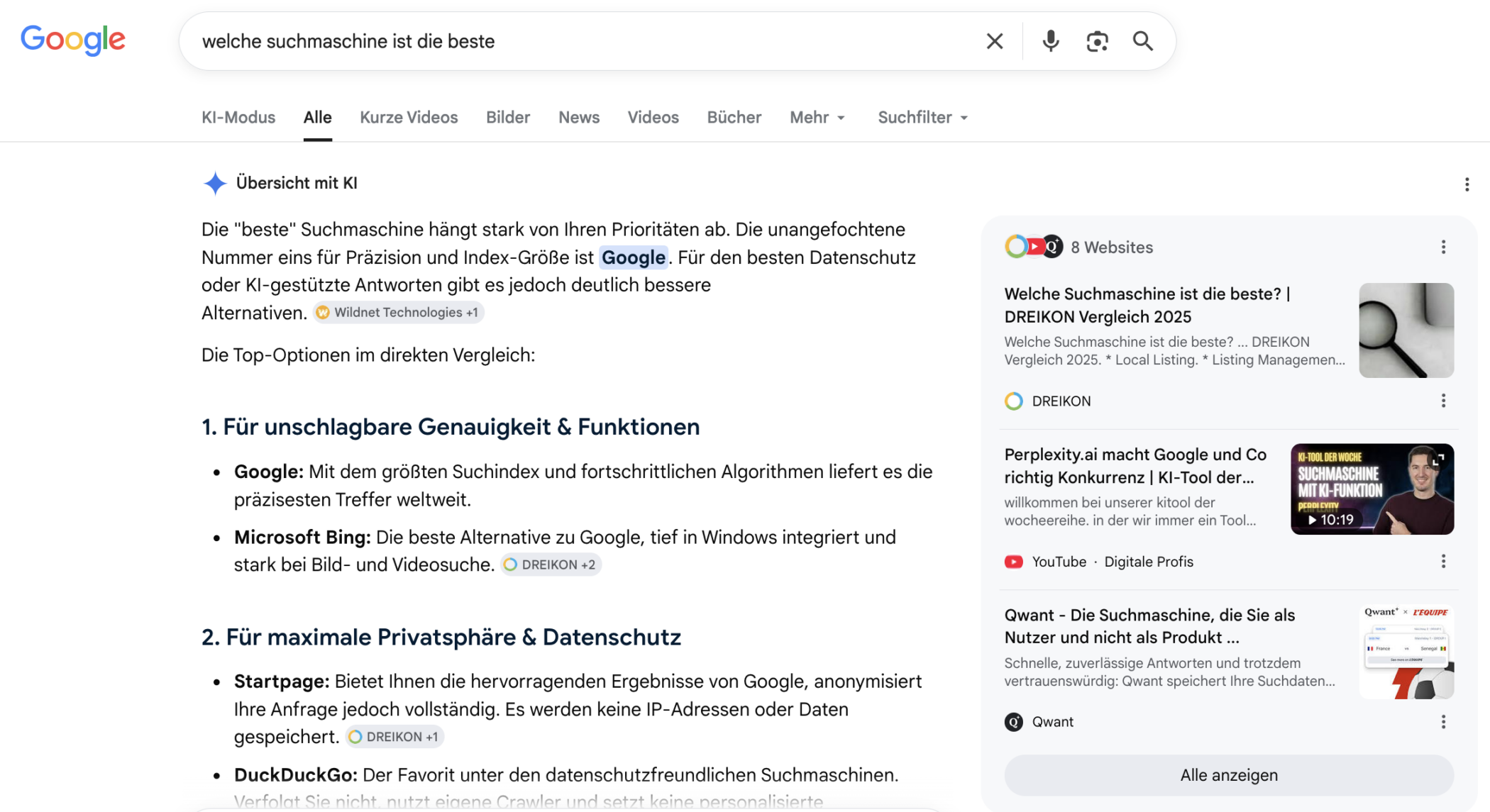Click highlighted Google term in overview
The image size is (1490, 812).
(634, 257)
